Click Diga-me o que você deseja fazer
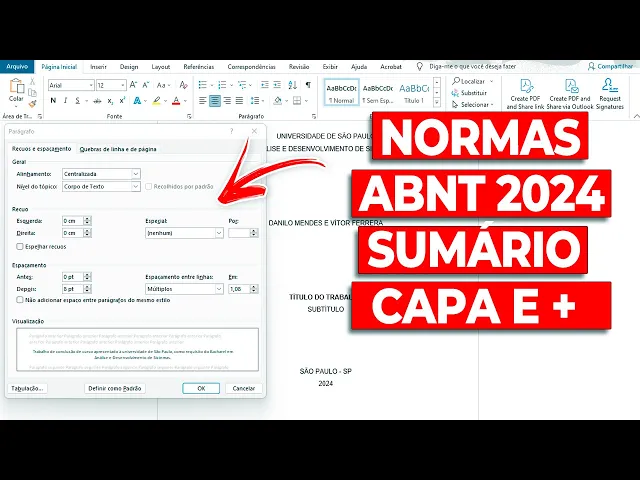 coord(472,66)
